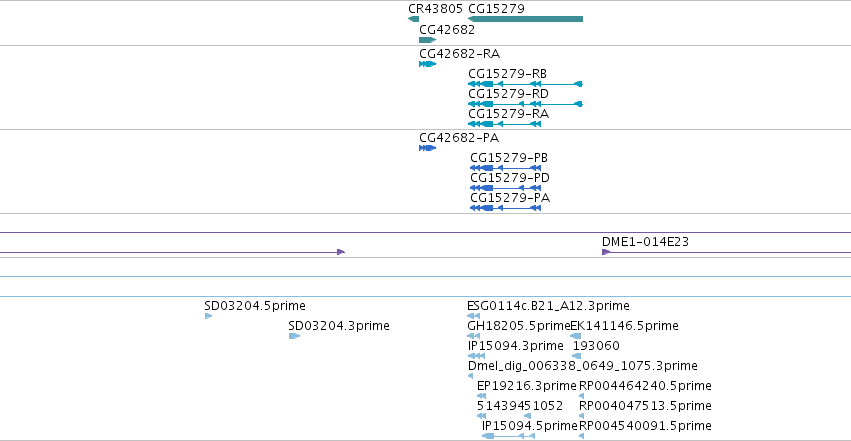Click the CG42682 gene label
This screenshot has width=851, height=441.
tap(447, 30)
